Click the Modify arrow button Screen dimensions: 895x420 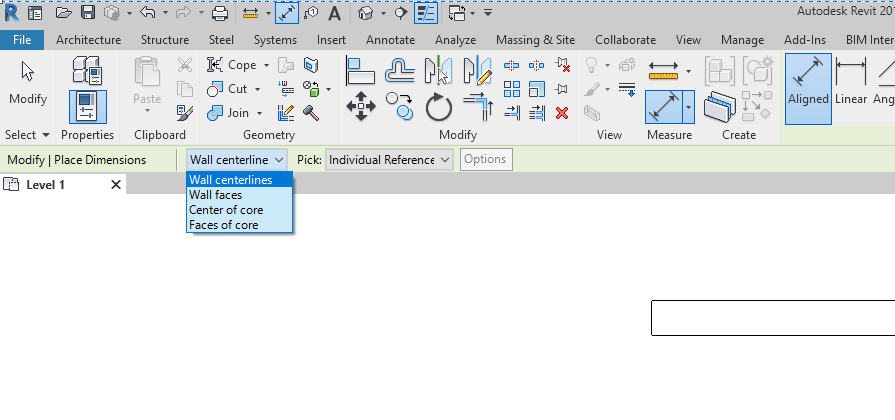27,83
